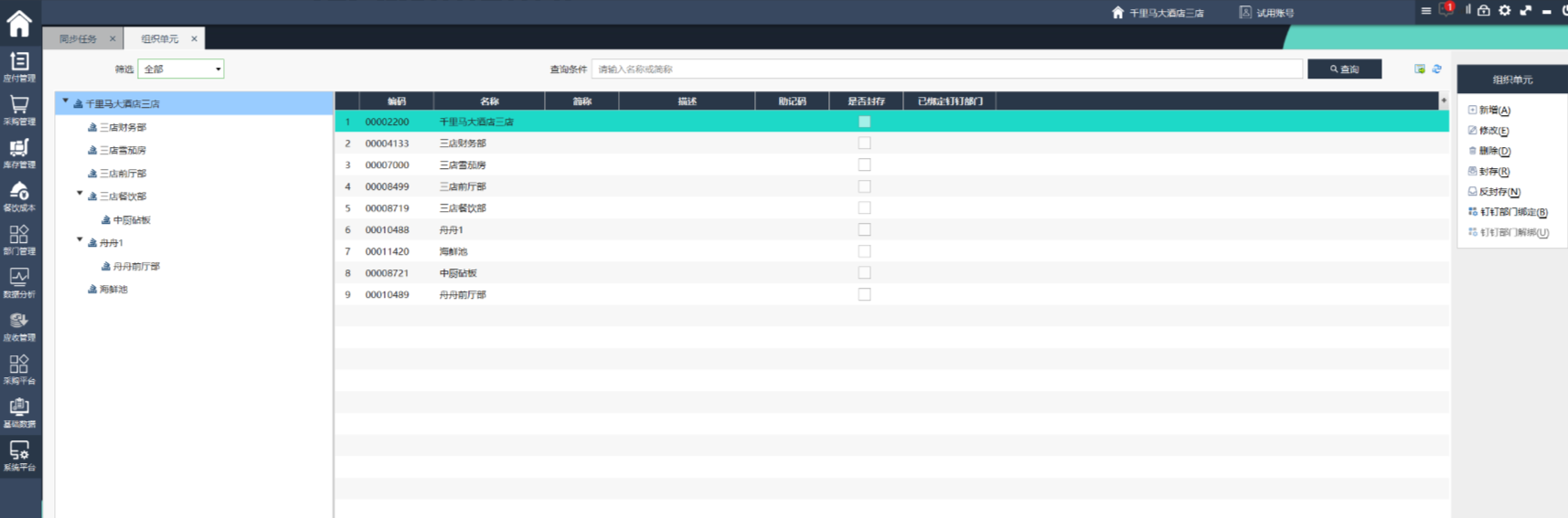Click the settings gear icon in title bar
Viewport: 1568px width, 518px height.
click(1504, 11)
